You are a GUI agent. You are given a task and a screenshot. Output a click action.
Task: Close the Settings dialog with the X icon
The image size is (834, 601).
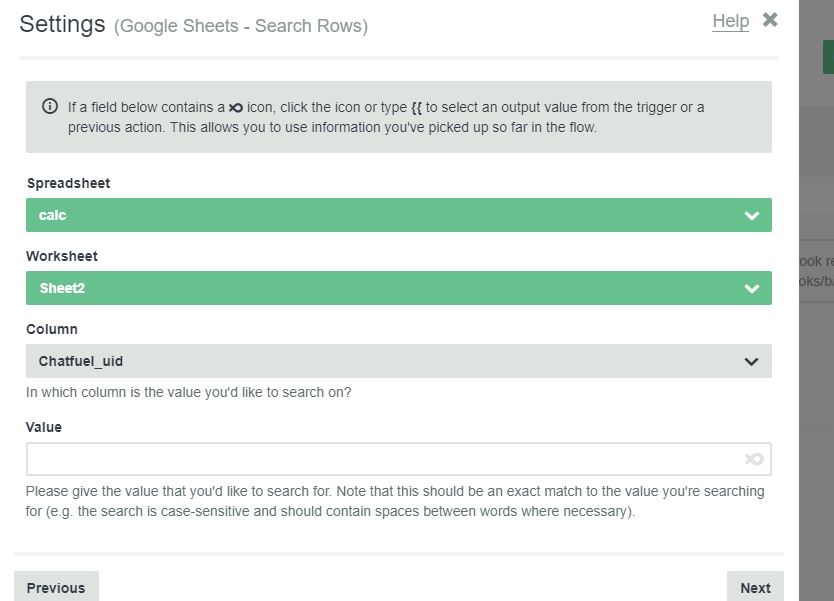pos(769,20)
